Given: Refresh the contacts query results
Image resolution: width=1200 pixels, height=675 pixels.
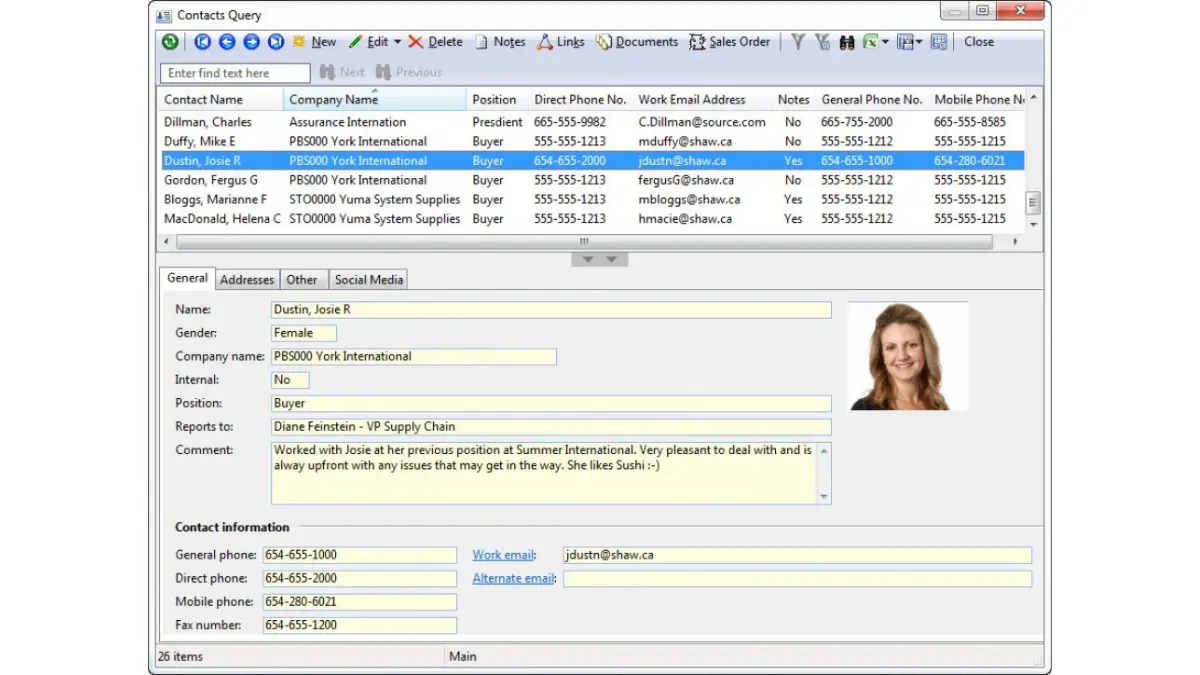Looking at the screenshot, I should [170, 42].
